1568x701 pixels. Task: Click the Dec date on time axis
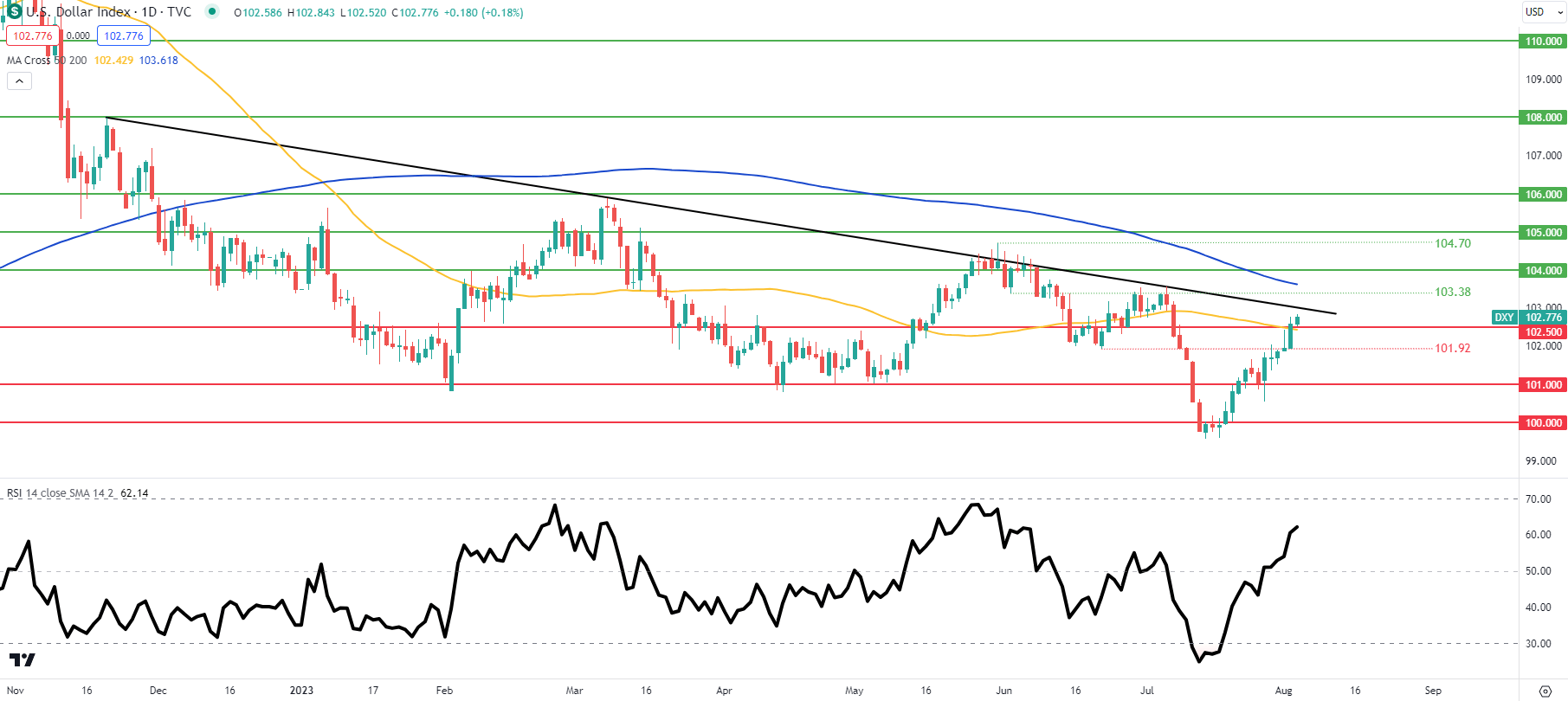point(158,691)
